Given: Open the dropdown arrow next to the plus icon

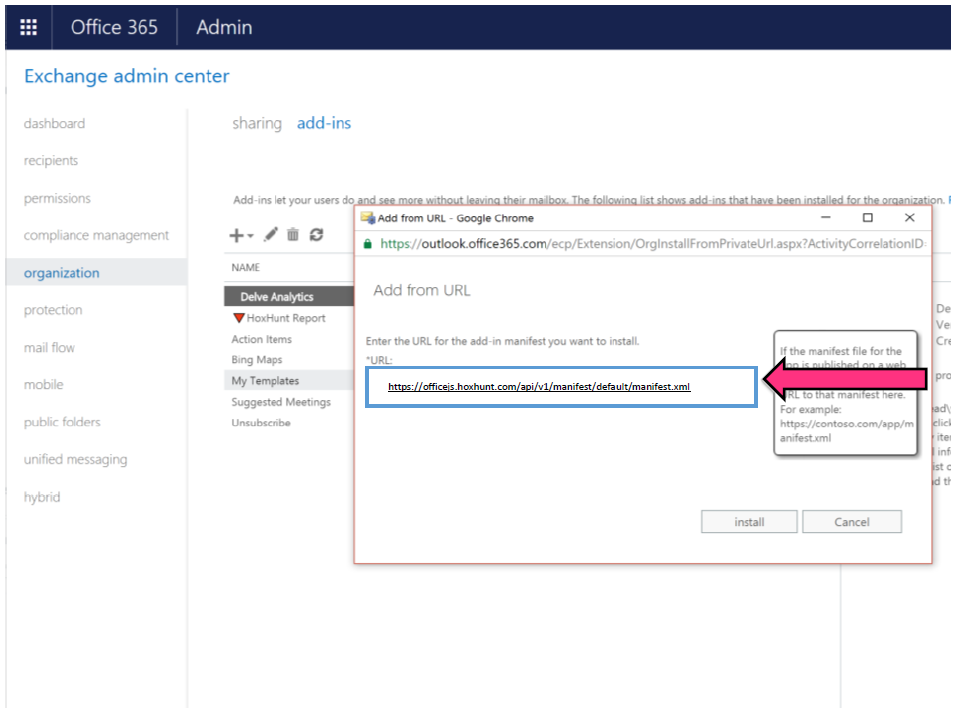Looking at the screenshot, I should [x=250, y=236].
